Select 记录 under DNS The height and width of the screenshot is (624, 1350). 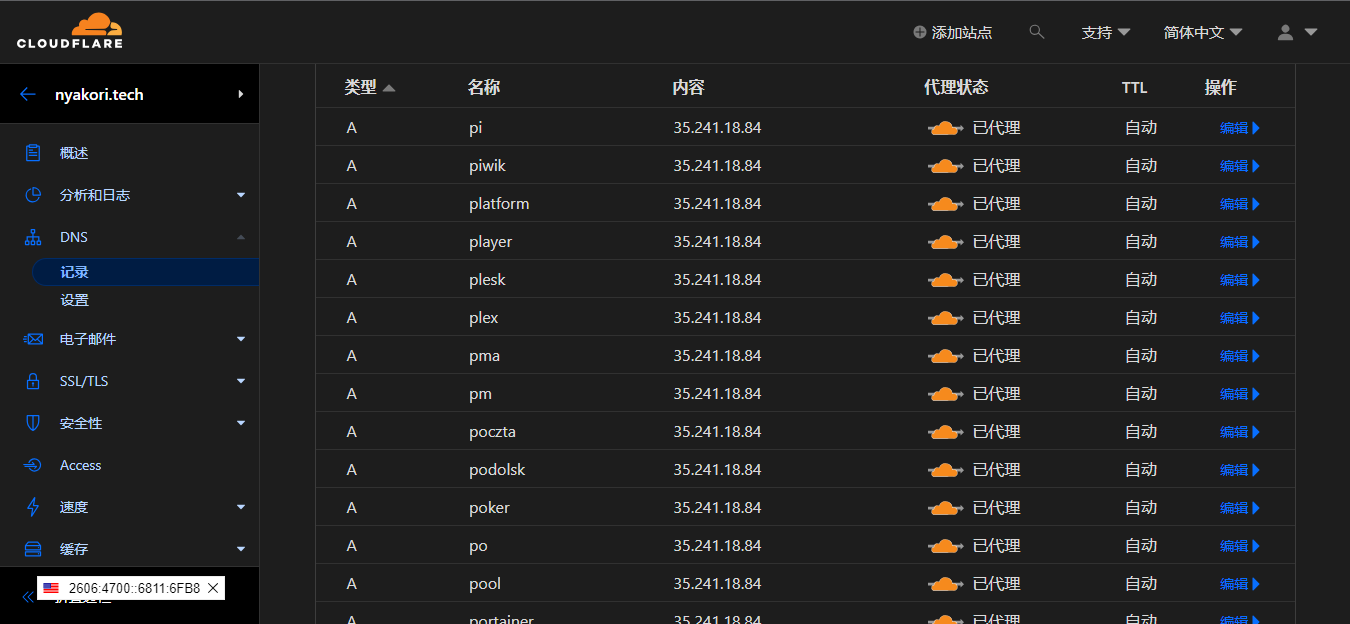pyautogui.click(x=75, y=272)
